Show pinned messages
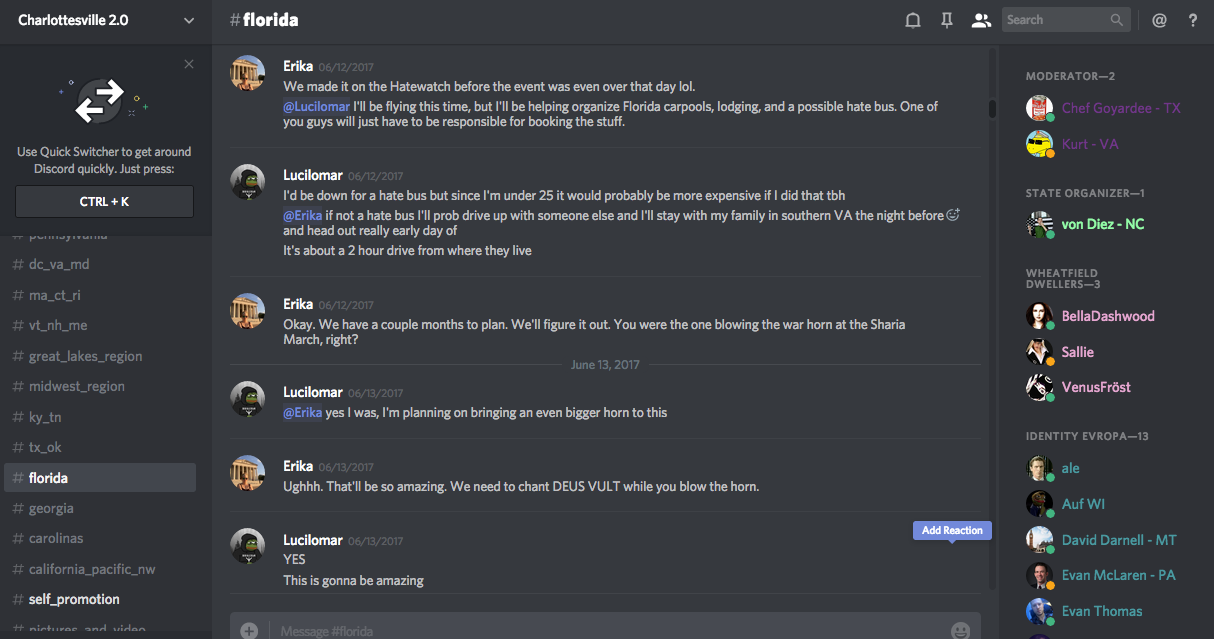This screenshot has height=639, width=1214. tap(946, 20)
